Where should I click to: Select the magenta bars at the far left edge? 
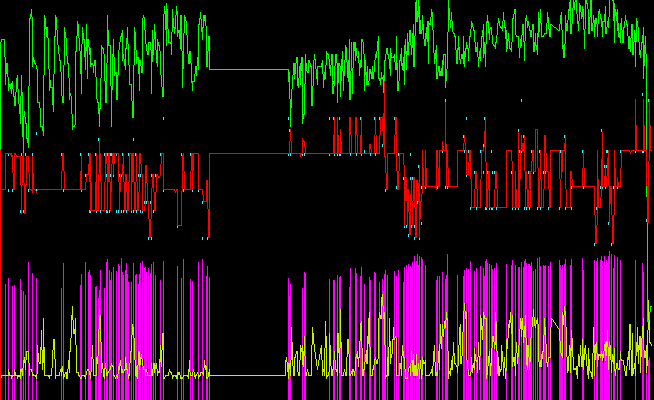[x=10, y=320]
